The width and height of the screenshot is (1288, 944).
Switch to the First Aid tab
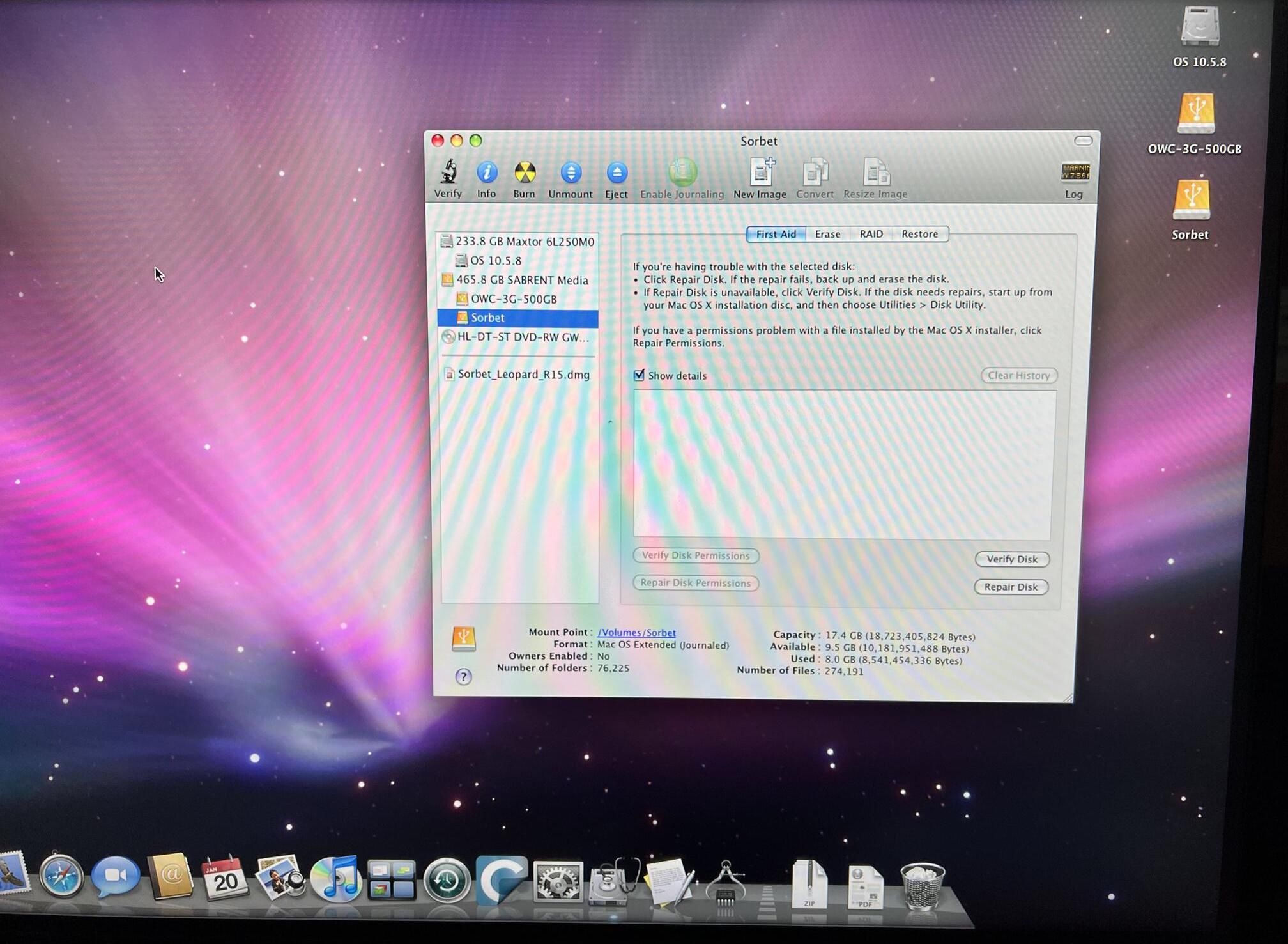click(776, 235)
